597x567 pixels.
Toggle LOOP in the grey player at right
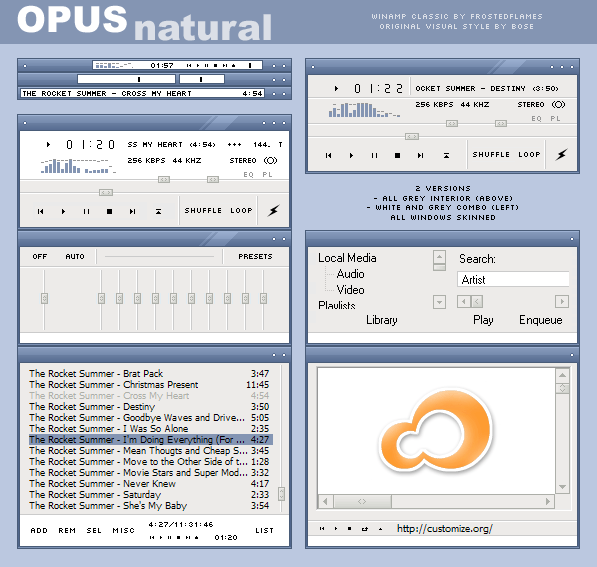click(529, 155)
